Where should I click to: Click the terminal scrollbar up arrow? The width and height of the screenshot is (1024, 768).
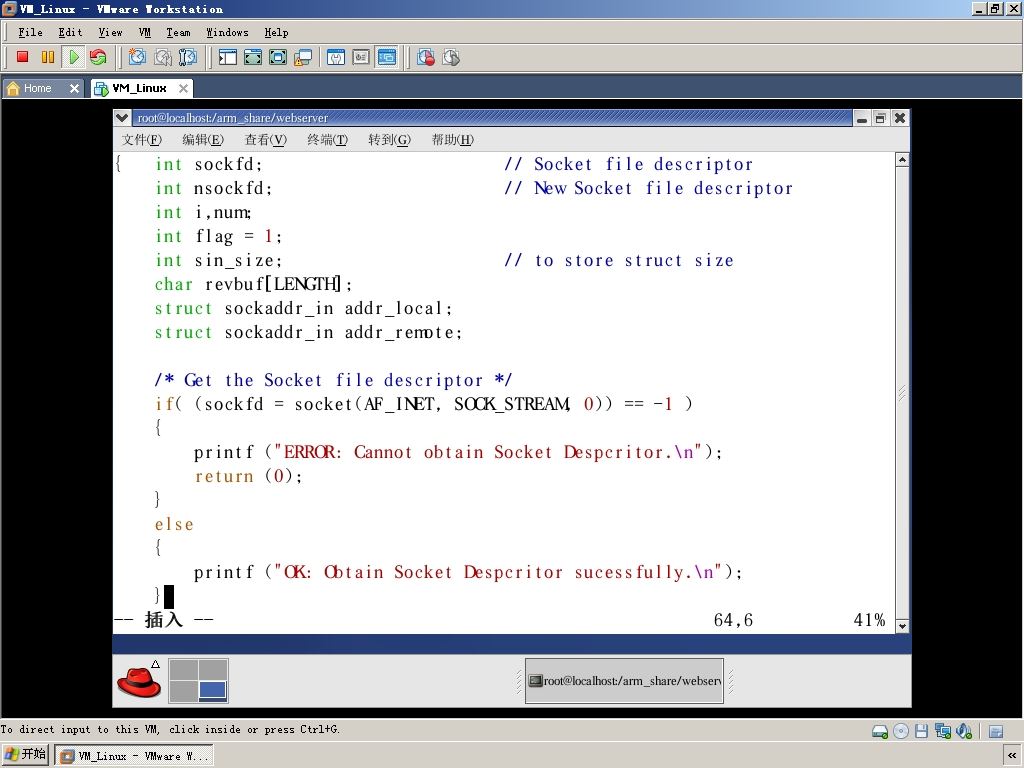pyautogui.click(x=902, y=159)
